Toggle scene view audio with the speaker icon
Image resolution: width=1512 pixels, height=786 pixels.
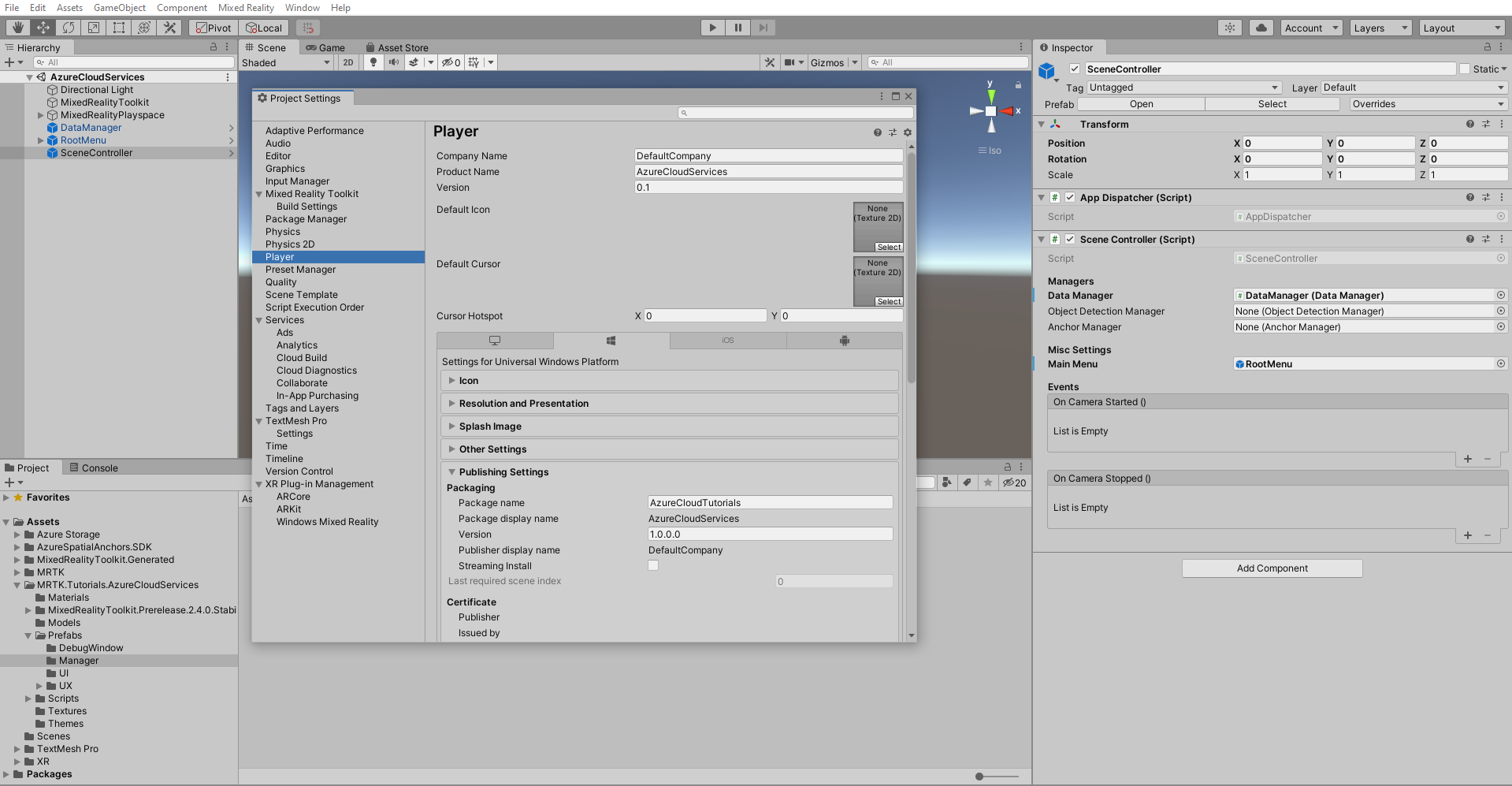pos(394,62)
